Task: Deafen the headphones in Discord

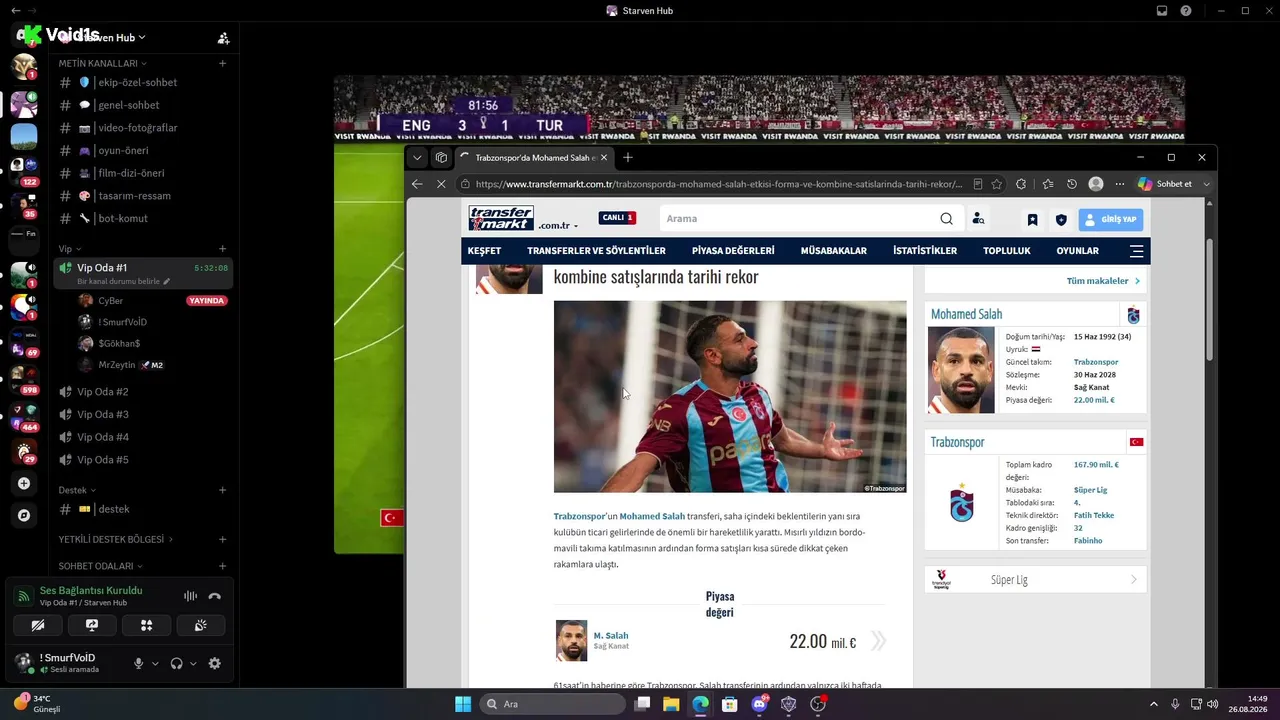Action: [177, 663]
